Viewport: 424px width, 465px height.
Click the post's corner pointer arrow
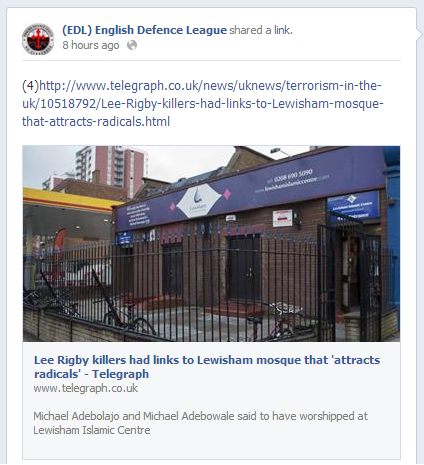(x=420, y=32)
